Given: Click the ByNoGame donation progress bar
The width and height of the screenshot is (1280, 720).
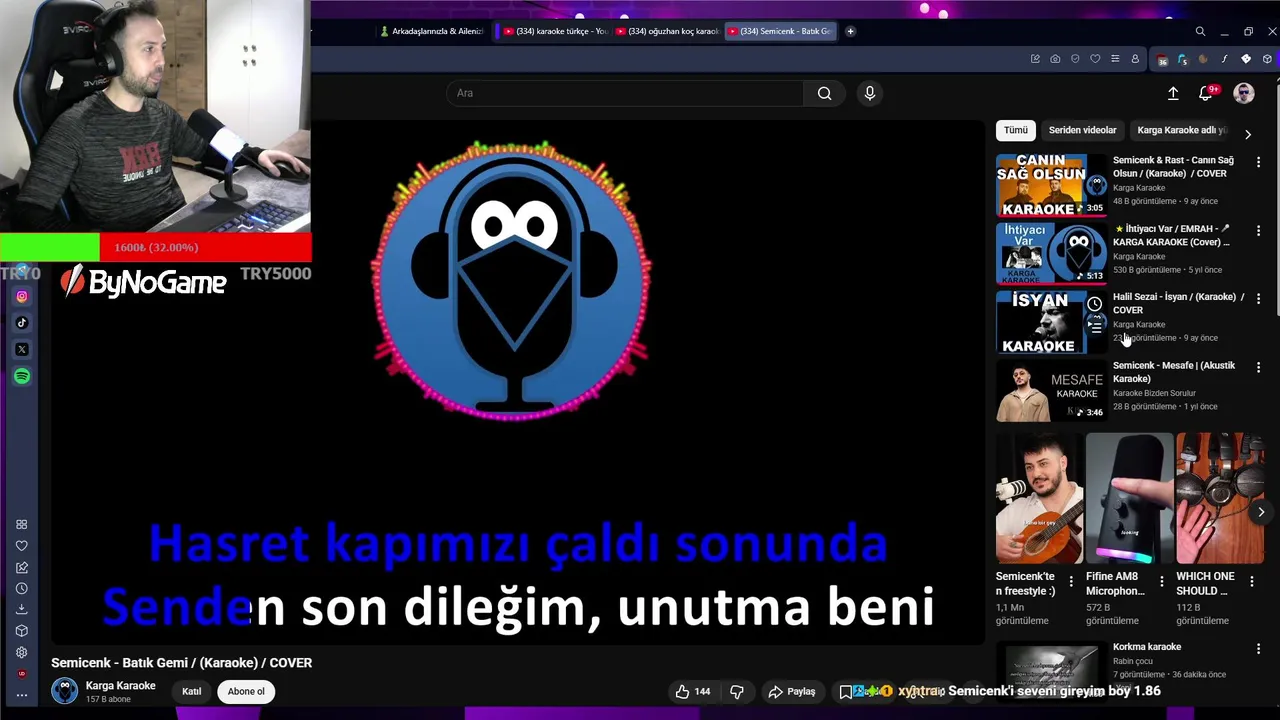Looking at the screenshot, I should pos(155,247).
